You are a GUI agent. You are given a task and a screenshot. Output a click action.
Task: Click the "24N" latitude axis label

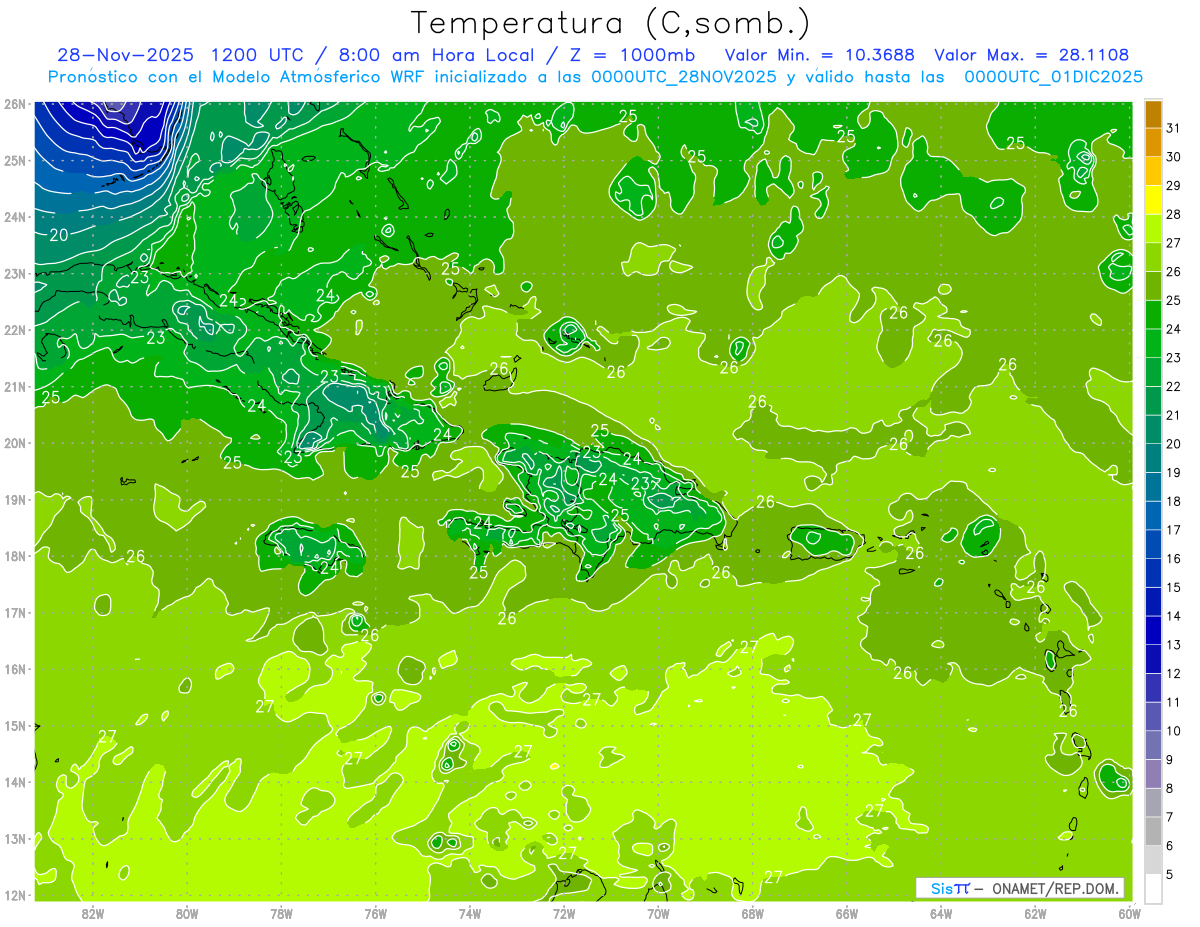click(14, 217)
